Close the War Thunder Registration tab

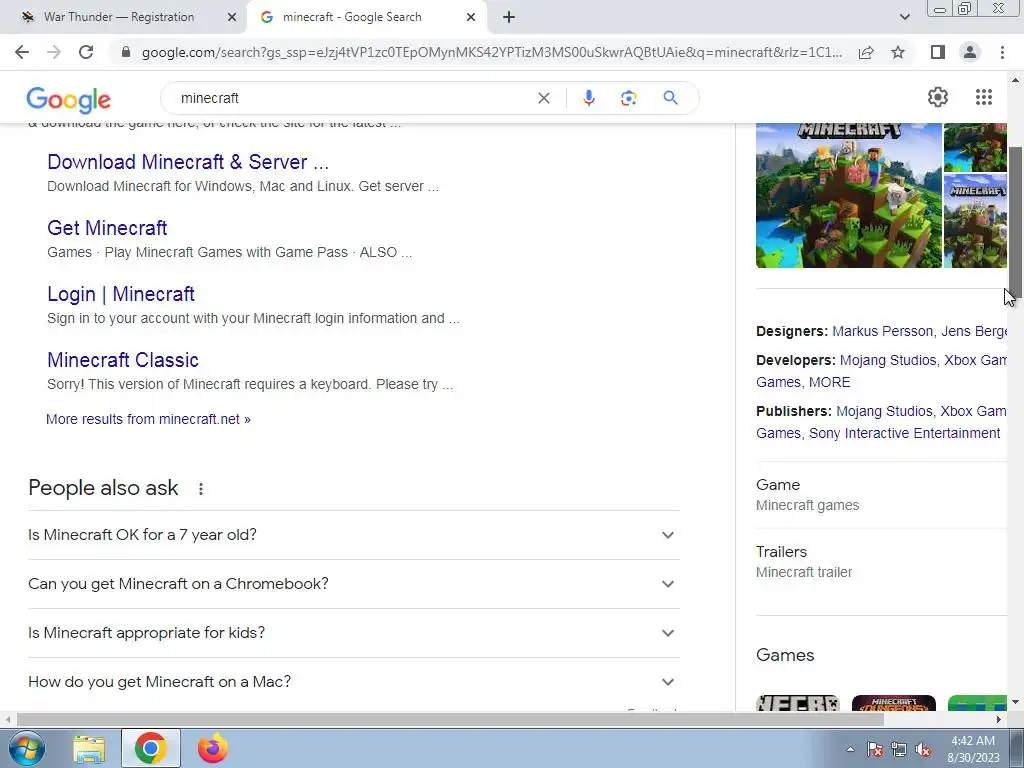[231, 17]
